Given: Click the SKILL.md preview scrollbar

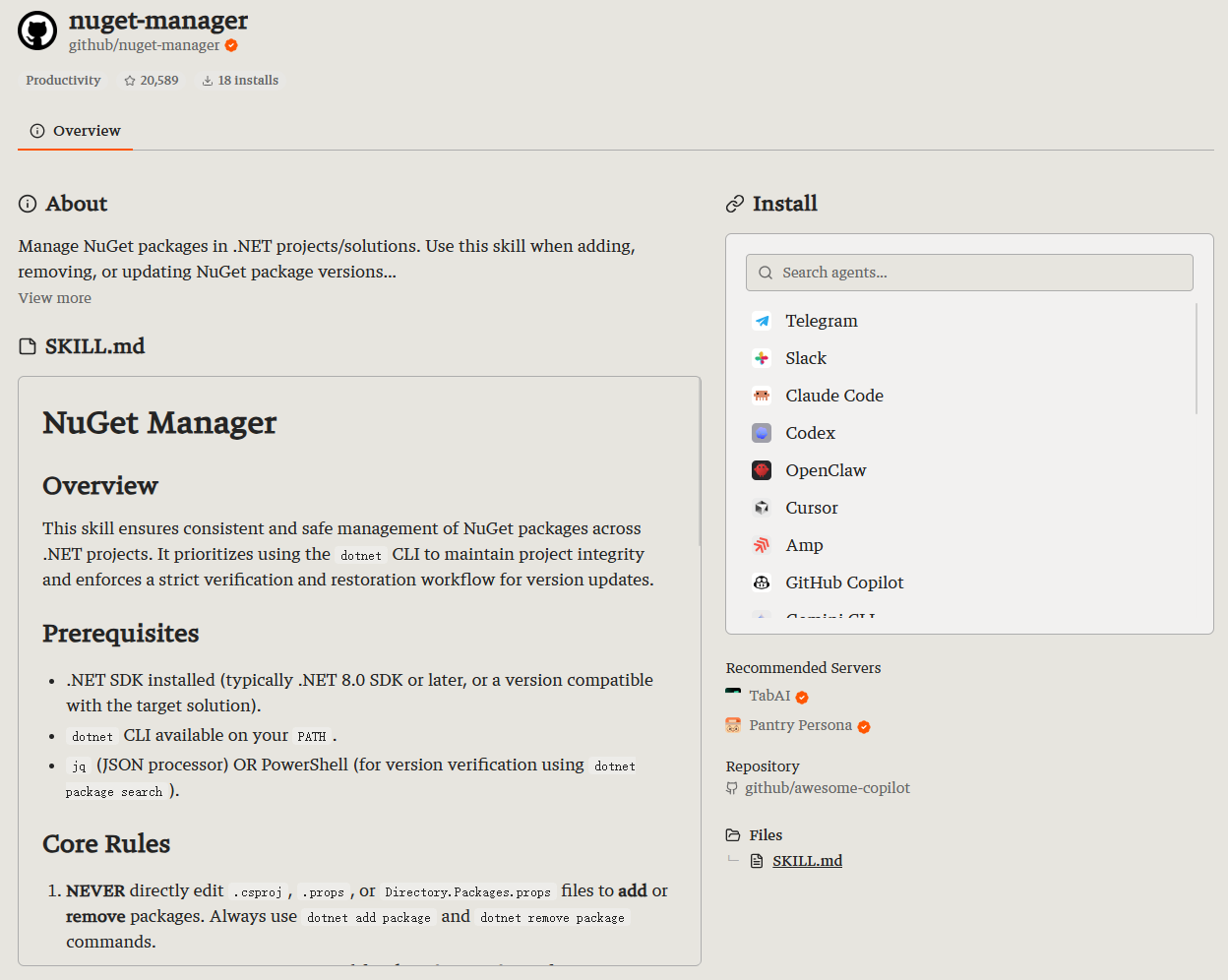Looking at the screenshot, I should coord(699,462).
